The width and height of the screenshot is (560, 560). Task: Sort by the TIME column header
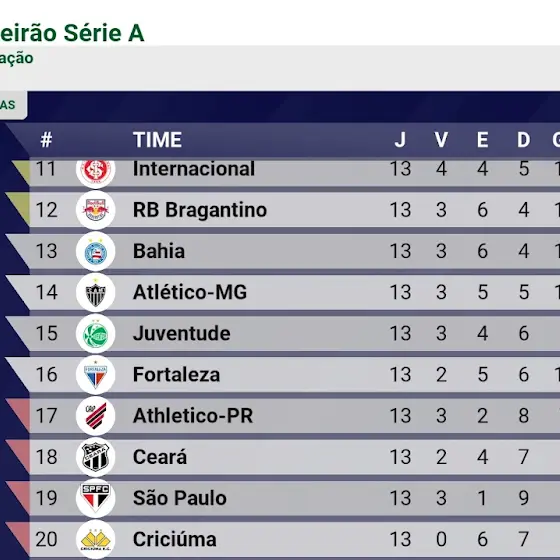[x=157, y=140]
